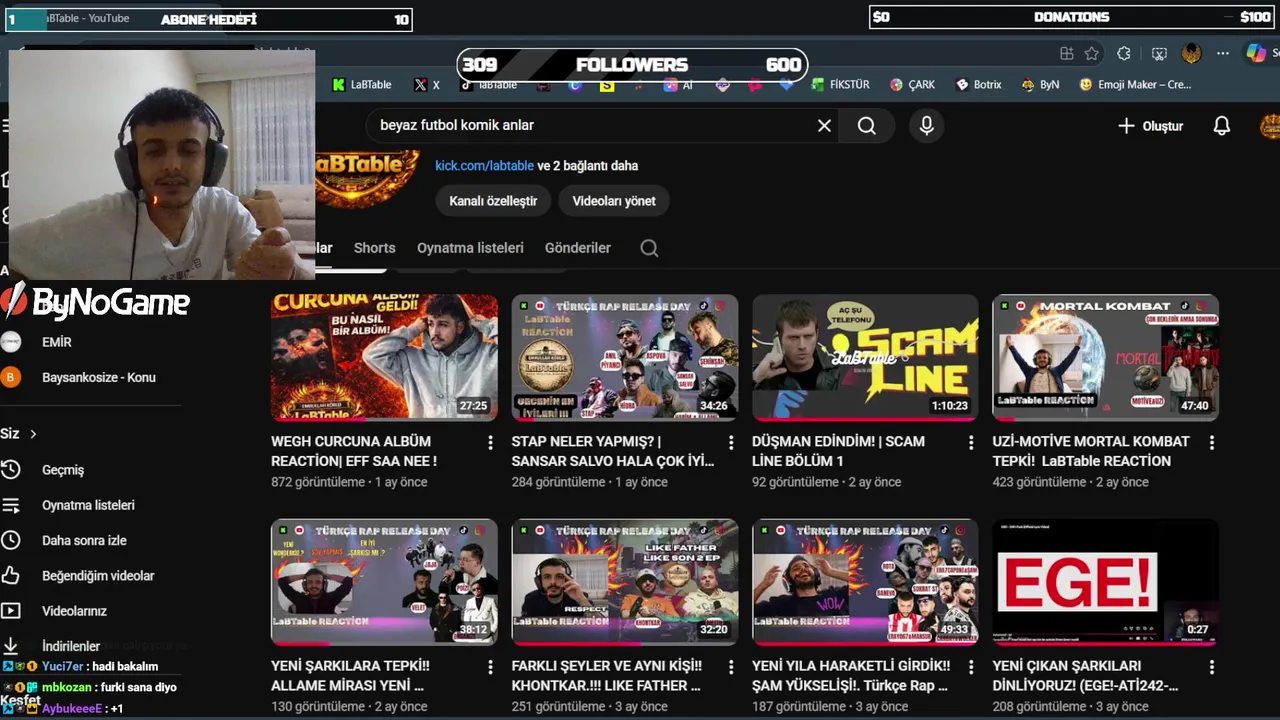The height and width of the screenshot is (720, 1280).
Task: Open options menu for FARKLI ŞEYLER video
Action: pyautogui.click(x=731, y=667)
